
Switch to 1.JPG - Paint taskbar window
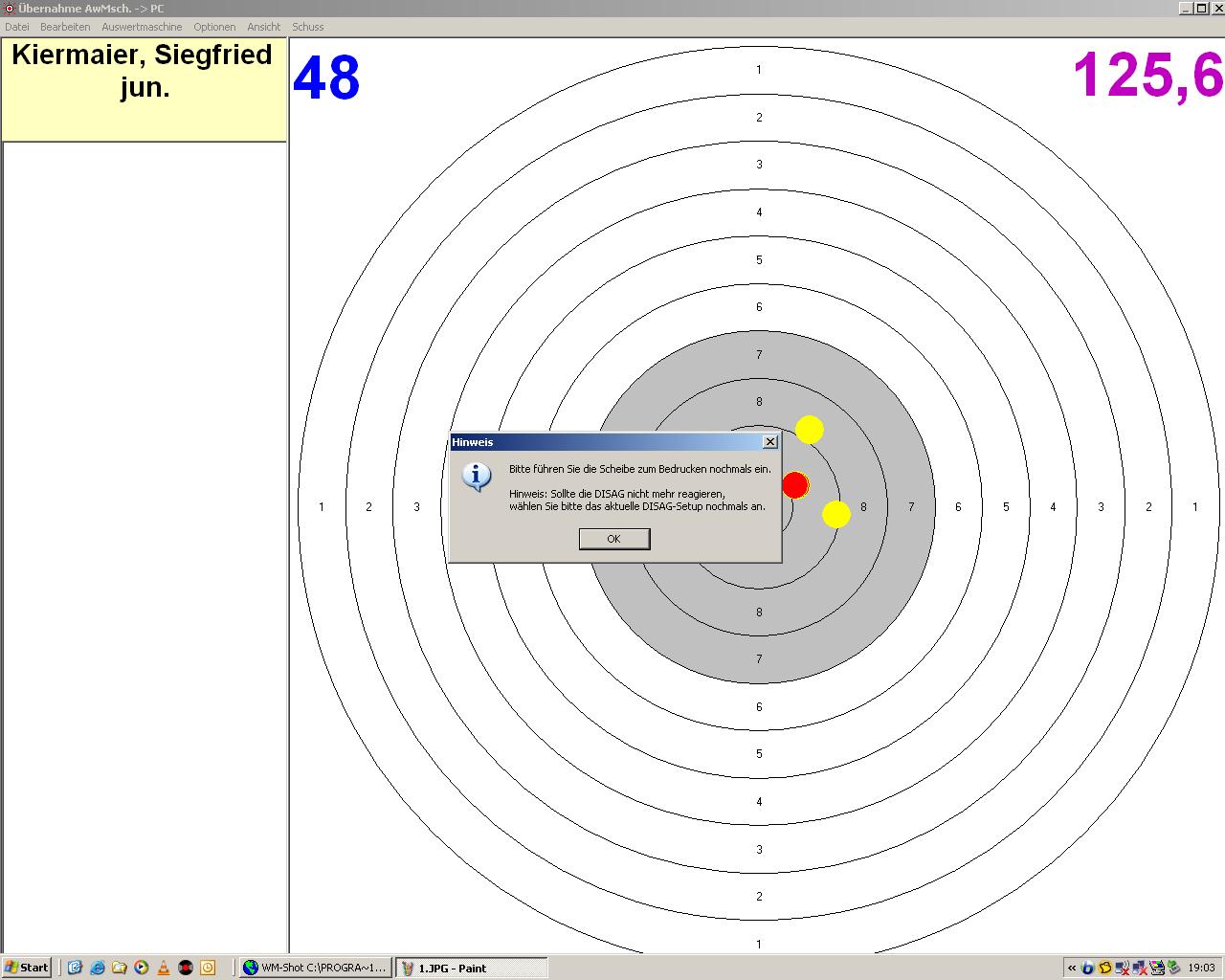[471, 968]
